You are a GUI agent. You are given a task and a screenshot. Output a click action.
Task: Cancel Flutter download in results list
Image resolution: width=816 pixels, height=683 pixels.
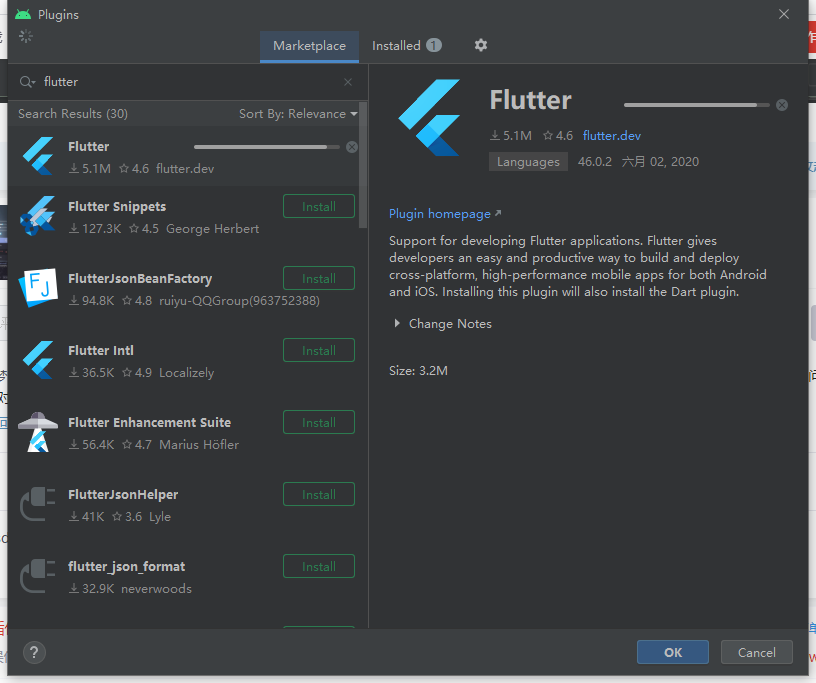coord(352,147)
